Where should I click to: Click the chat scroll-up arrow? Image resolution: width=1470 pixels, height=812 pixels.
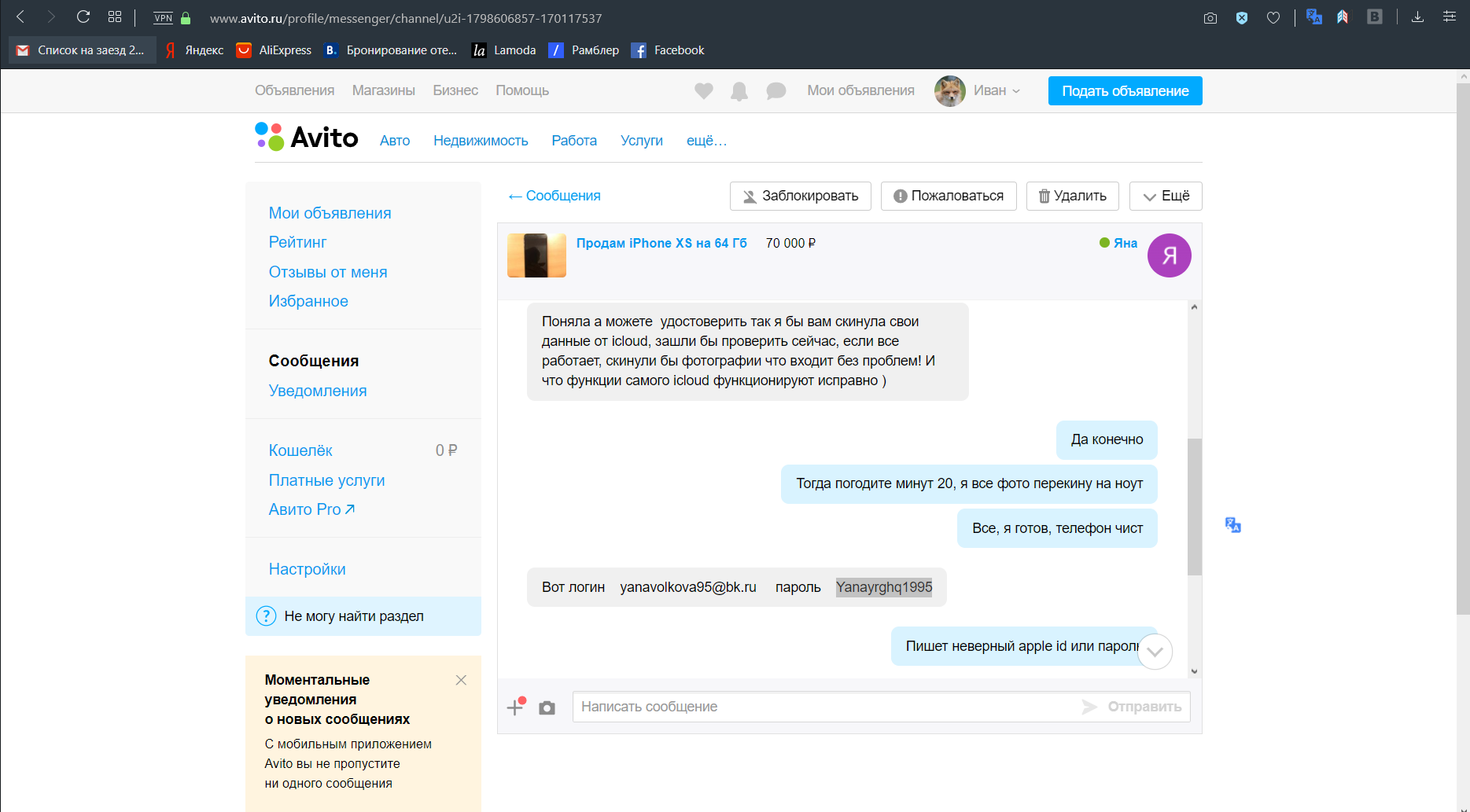1194,307
